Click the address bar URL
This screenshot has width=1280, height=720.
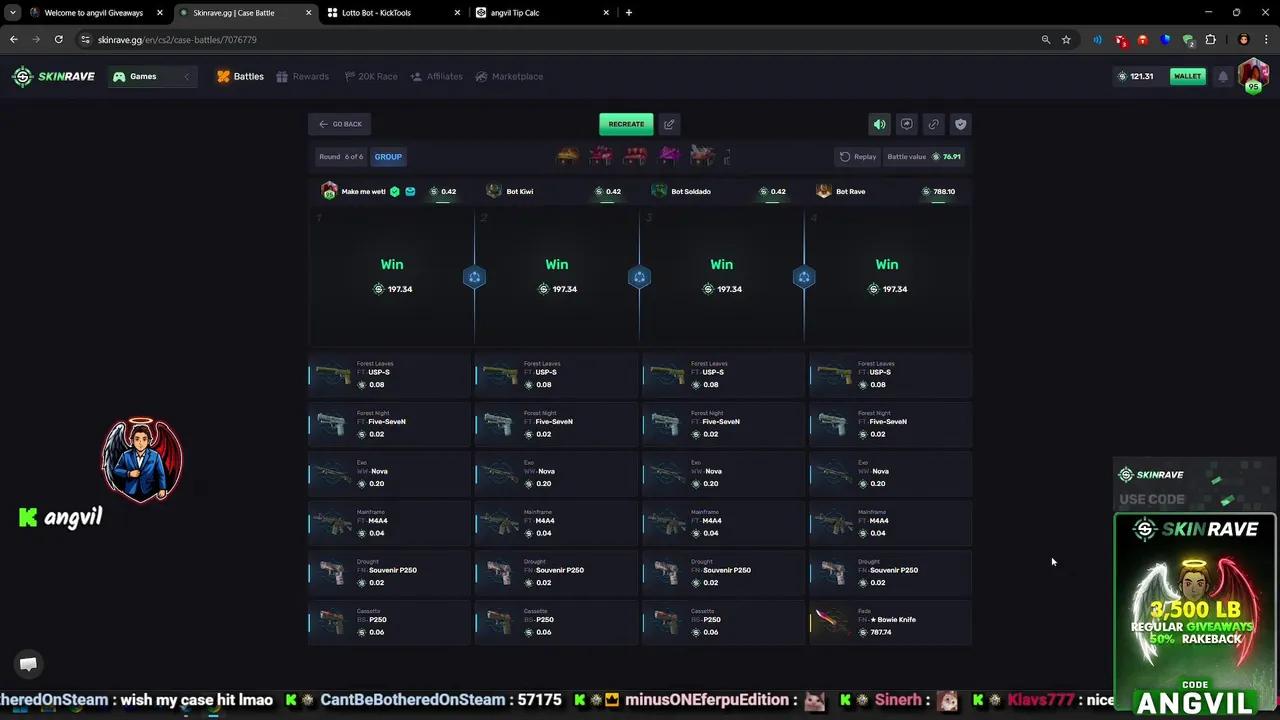tap(177, 40)
